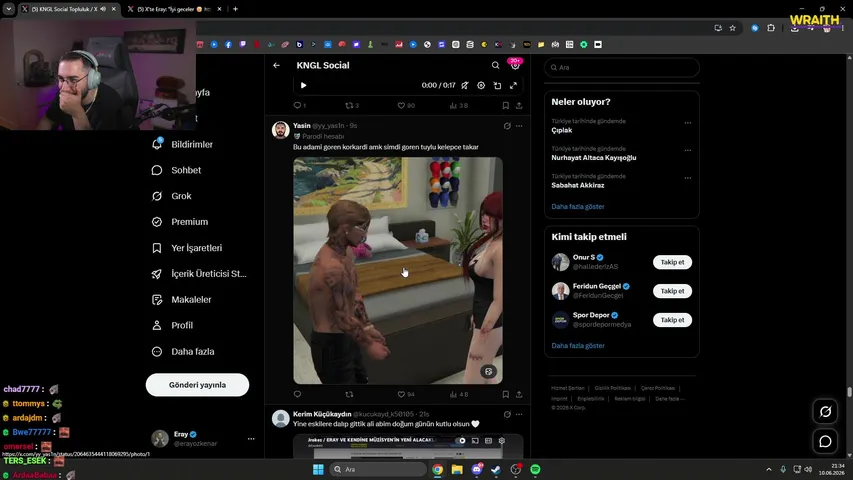Open the browser extensions puzzle icon
The image size is (853, 480).
(x=771, y=28)
